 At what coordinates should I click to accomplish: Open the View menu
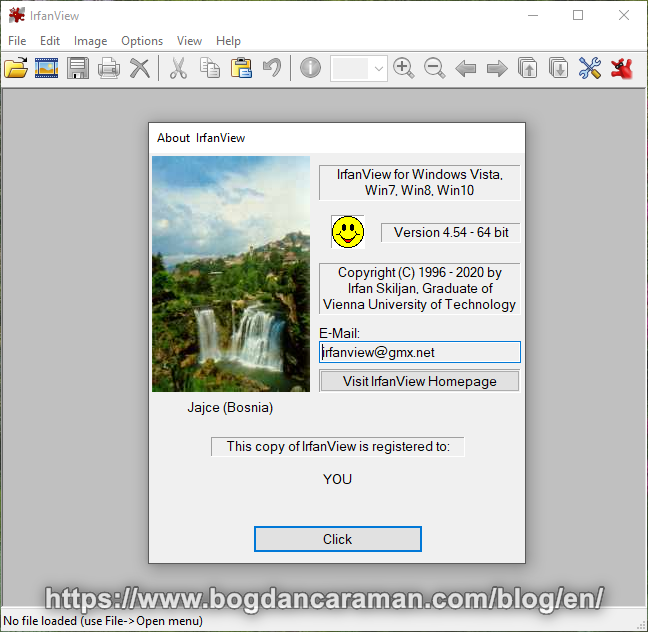(189, 41)
